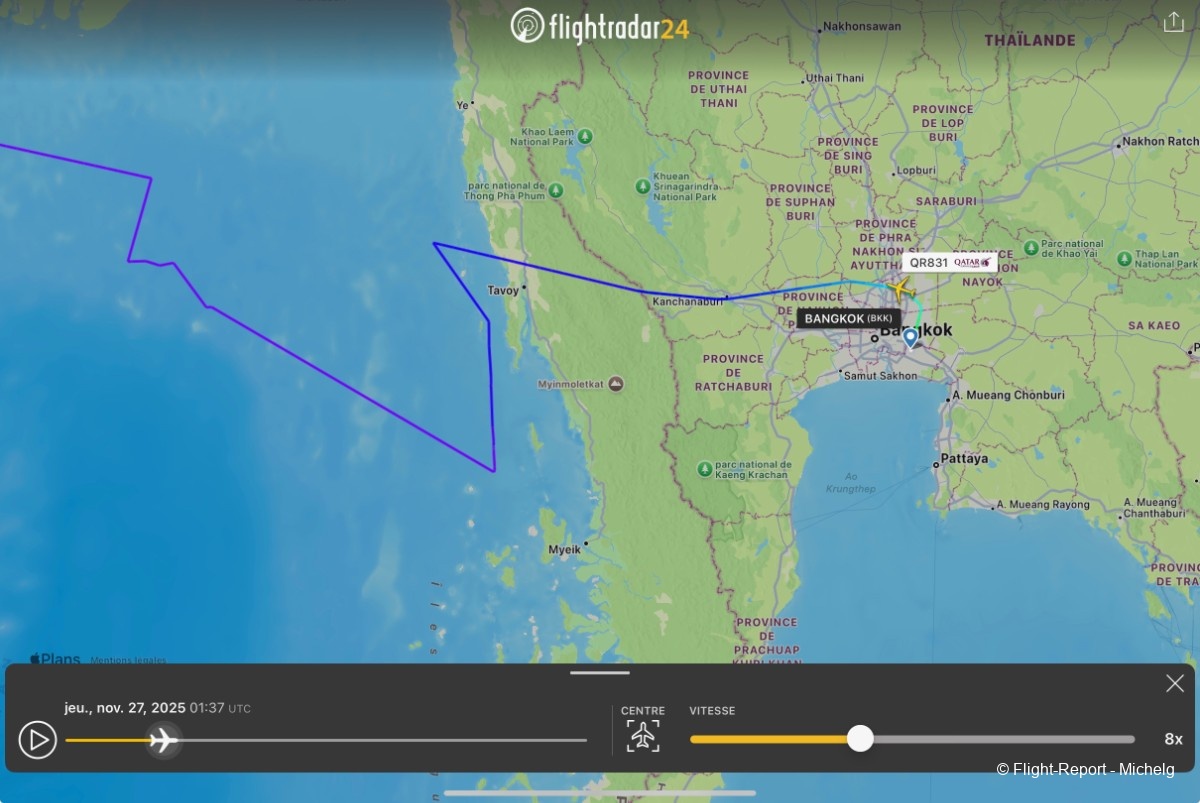This screenshot has height=803, width=1200.
Task: Close the playback control panel
Action: point(1175,683)
